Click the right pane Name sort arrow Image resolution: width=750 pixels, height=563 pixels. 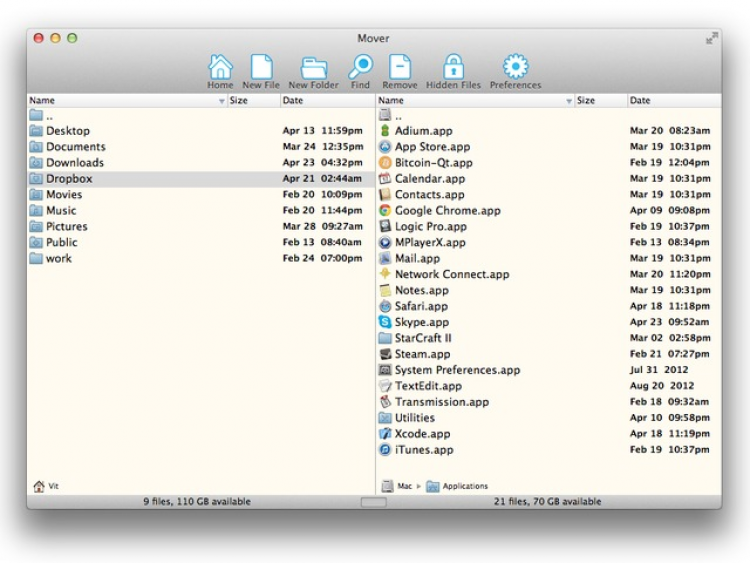pos(569,101)
